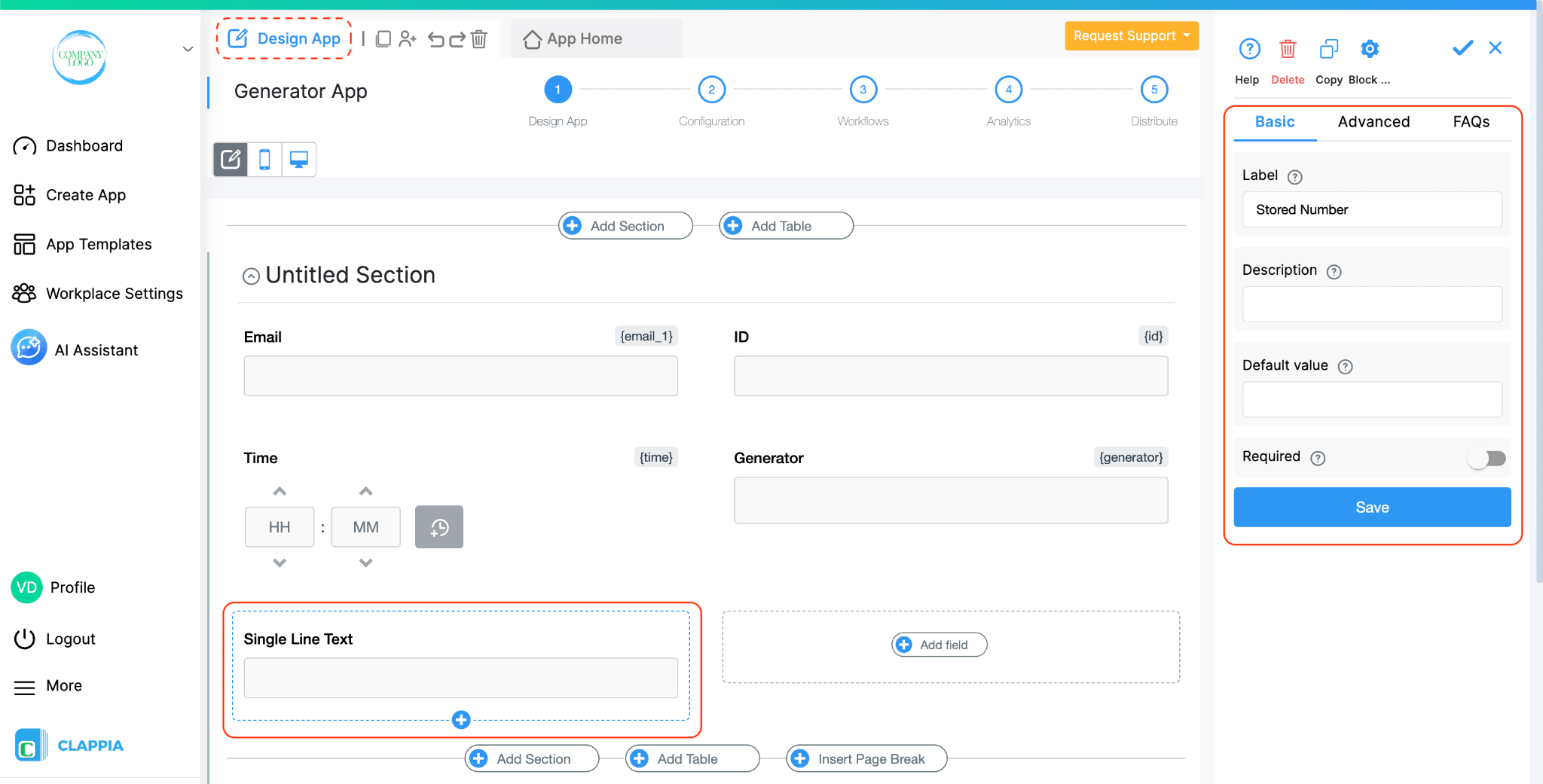Open the Request Support dropdown
Screen dimensions: 1543x784
point(1132,35)
